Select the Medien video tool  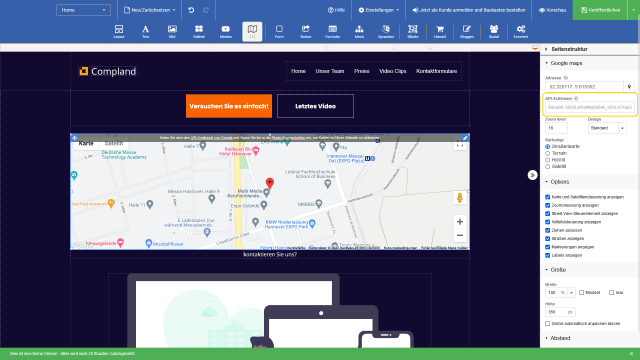226,31
